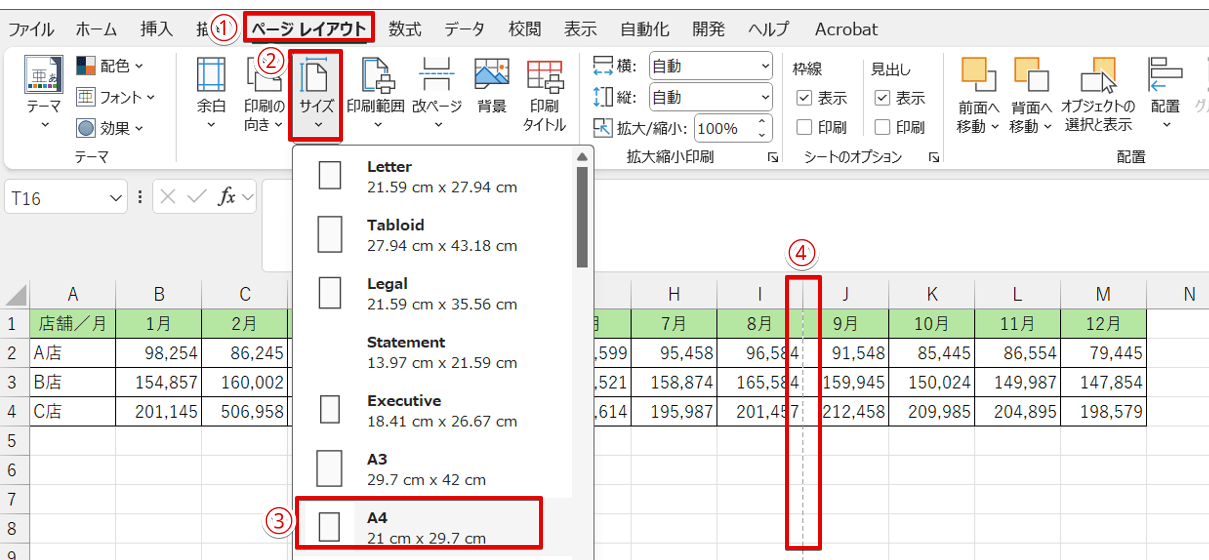Click the Name Box showing T16
Viewport: 1209px width, 560px height.
click(x=56, y=198)
